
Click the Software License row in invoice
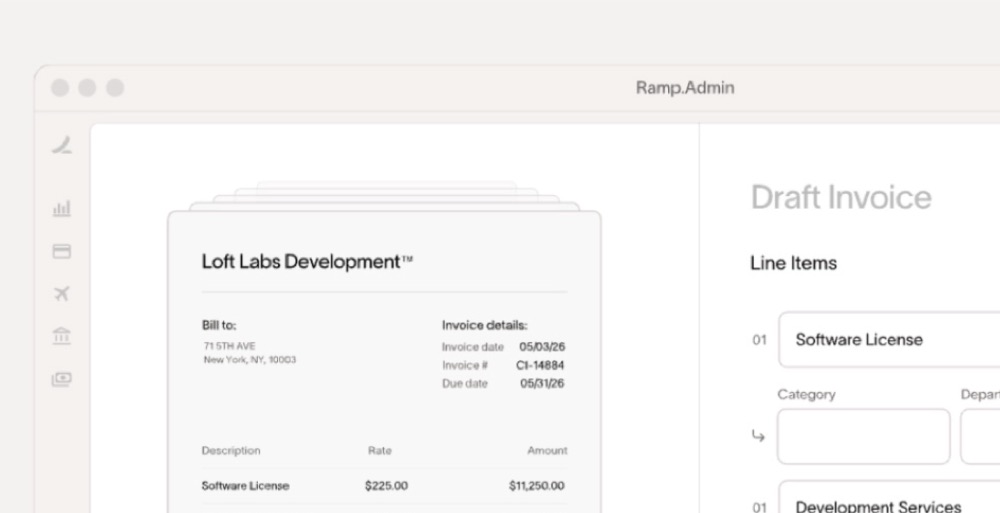(x=384, y=486)
